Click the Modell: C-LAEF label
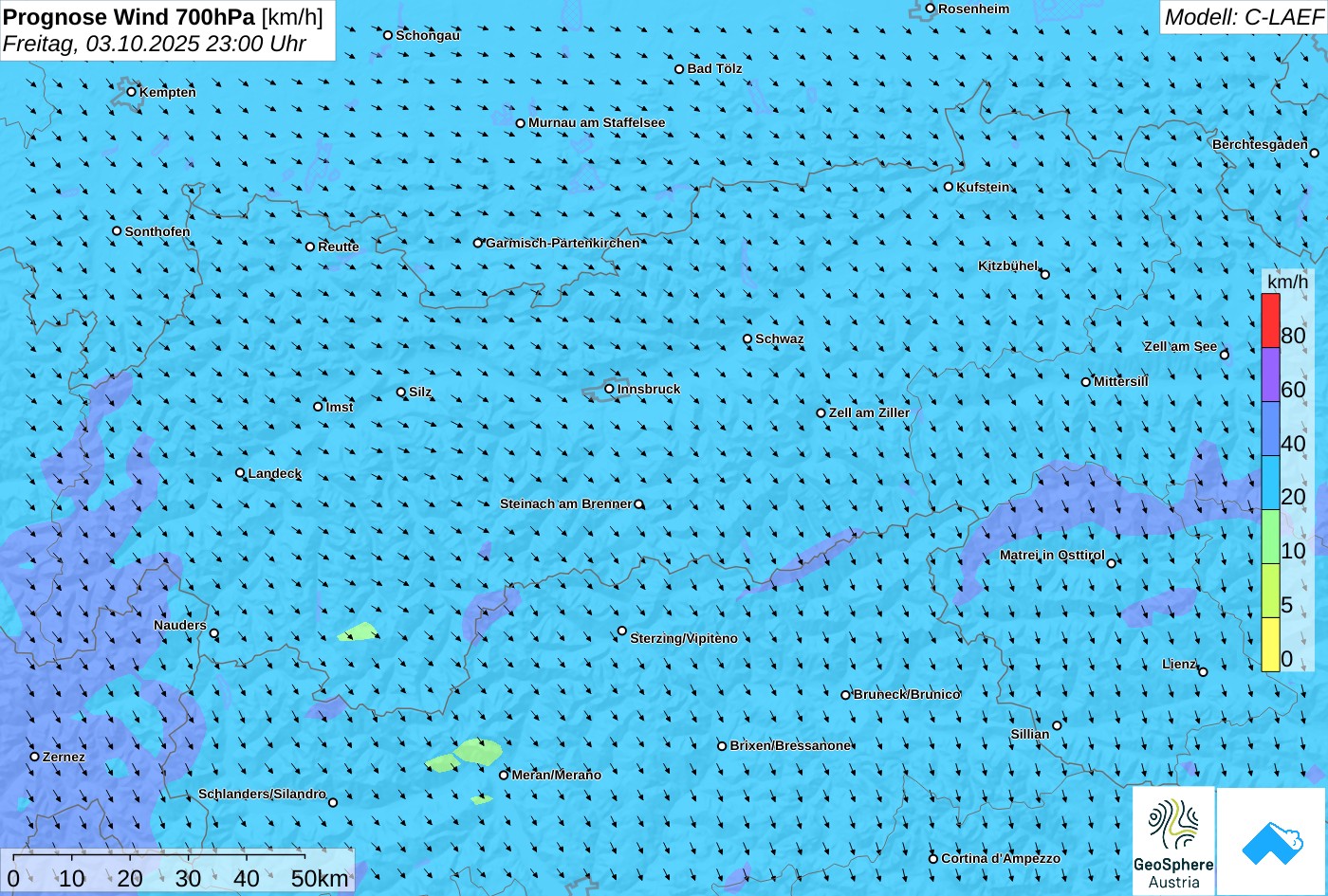Image resolution: width=1328 pixels, height=896 pixels. coord(1243,16)
